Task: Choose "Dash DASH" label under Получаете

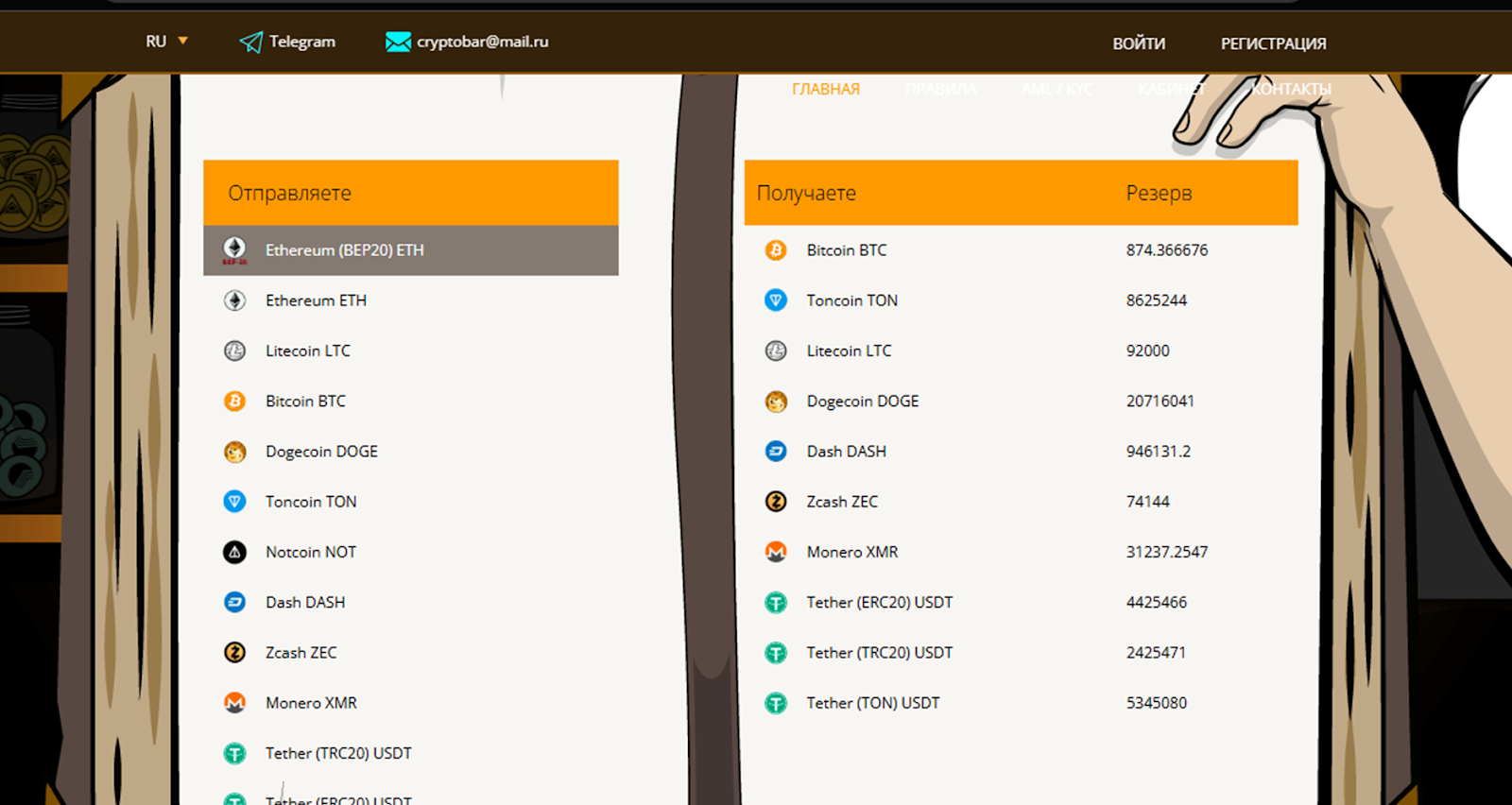Action: click(847, 452)
